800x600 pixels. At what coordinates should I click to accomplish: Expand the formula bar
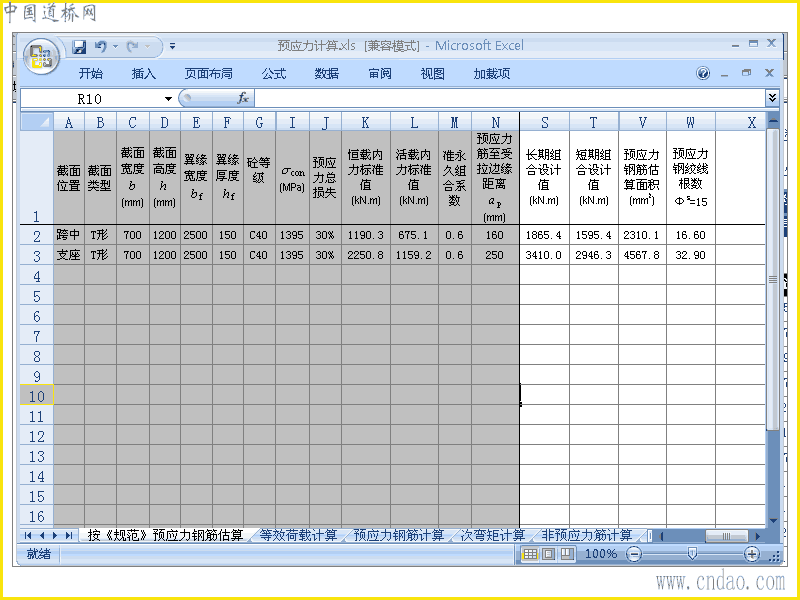tap(772, 97)
